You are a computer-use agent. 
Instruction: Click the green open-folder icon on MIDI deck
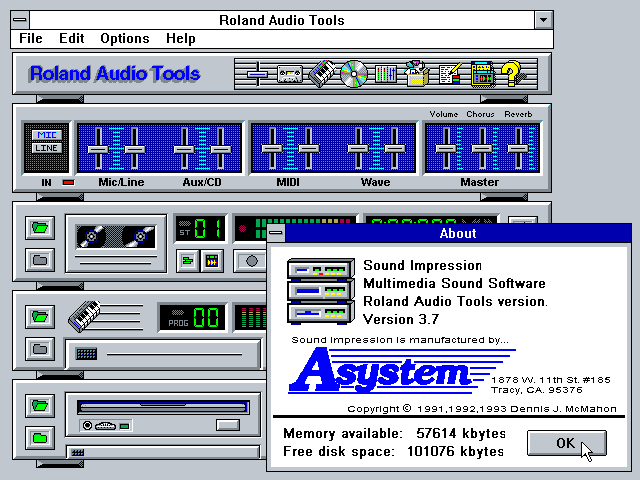pos(40,316)
